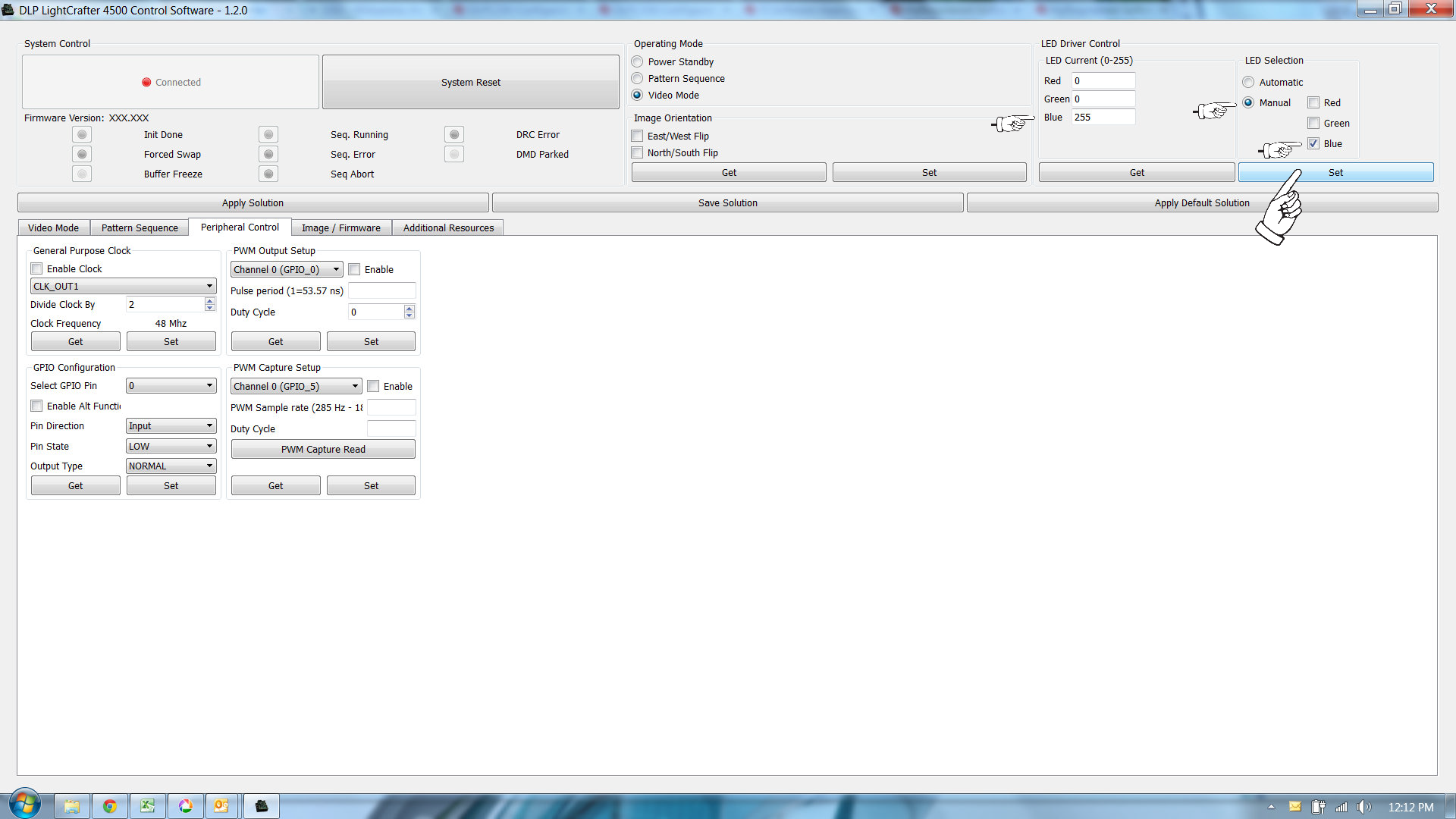This screenshot has width=1456, height=819.
Task: Choose Manual LED selection
Action: coord(1248,102)
